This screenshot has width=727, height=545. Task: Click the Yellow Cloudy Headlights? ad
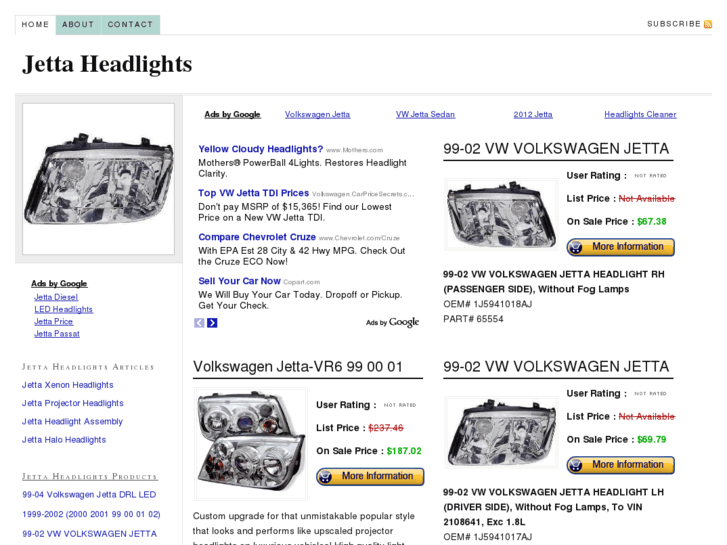coord(261,149)
